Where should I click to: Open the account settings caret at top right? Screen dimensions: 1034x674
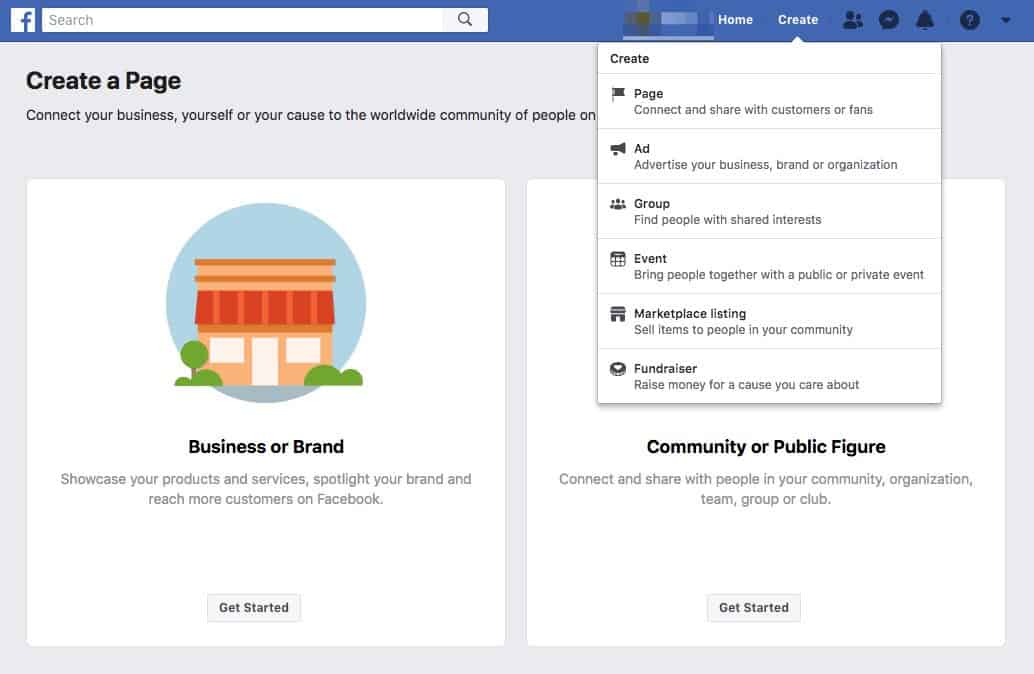(x=1007, y=19)
